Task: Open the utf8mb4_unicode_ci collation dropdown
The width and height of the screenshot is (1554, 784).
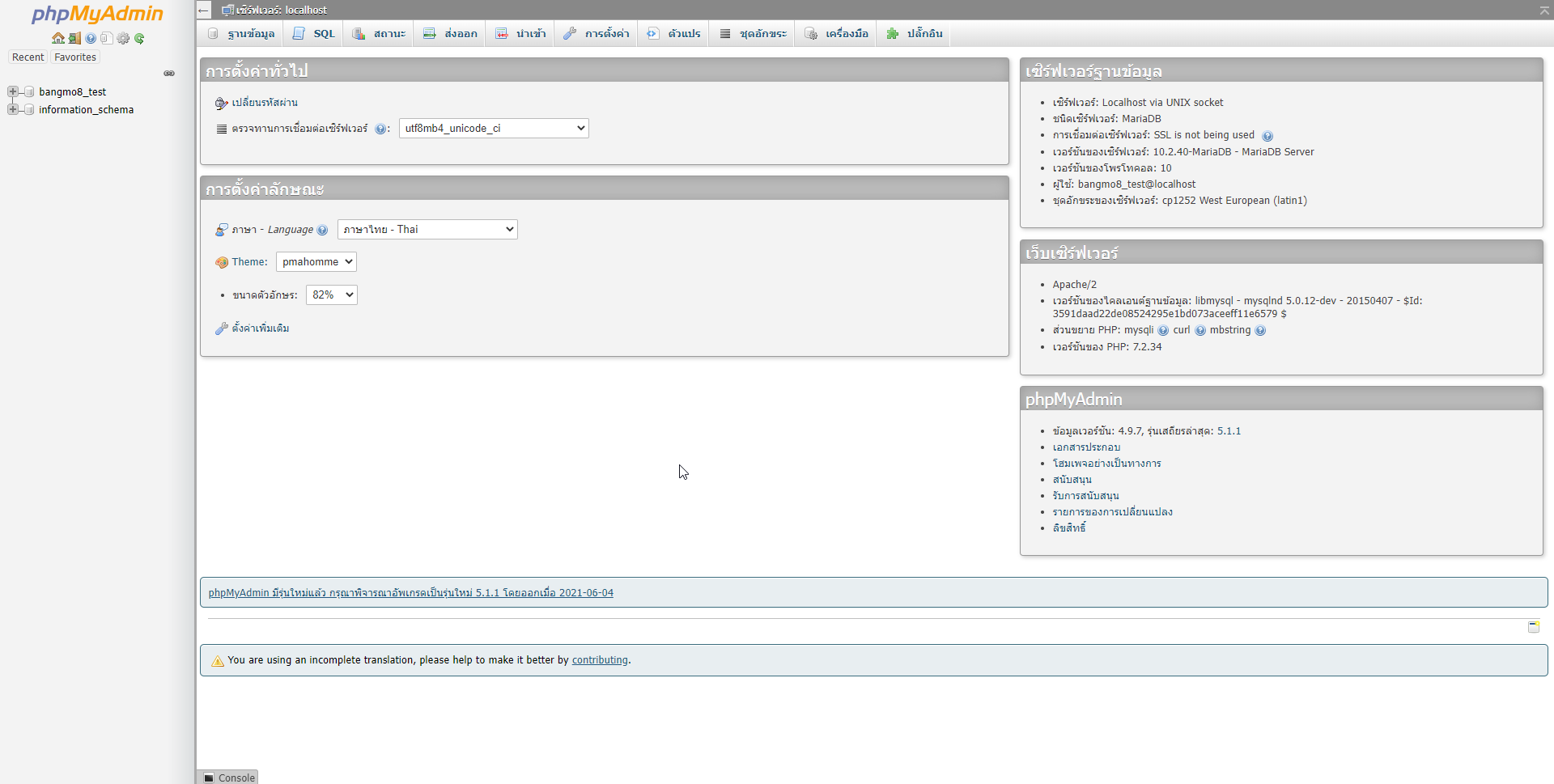Action: pyautogui.click(x=494, y=129)
